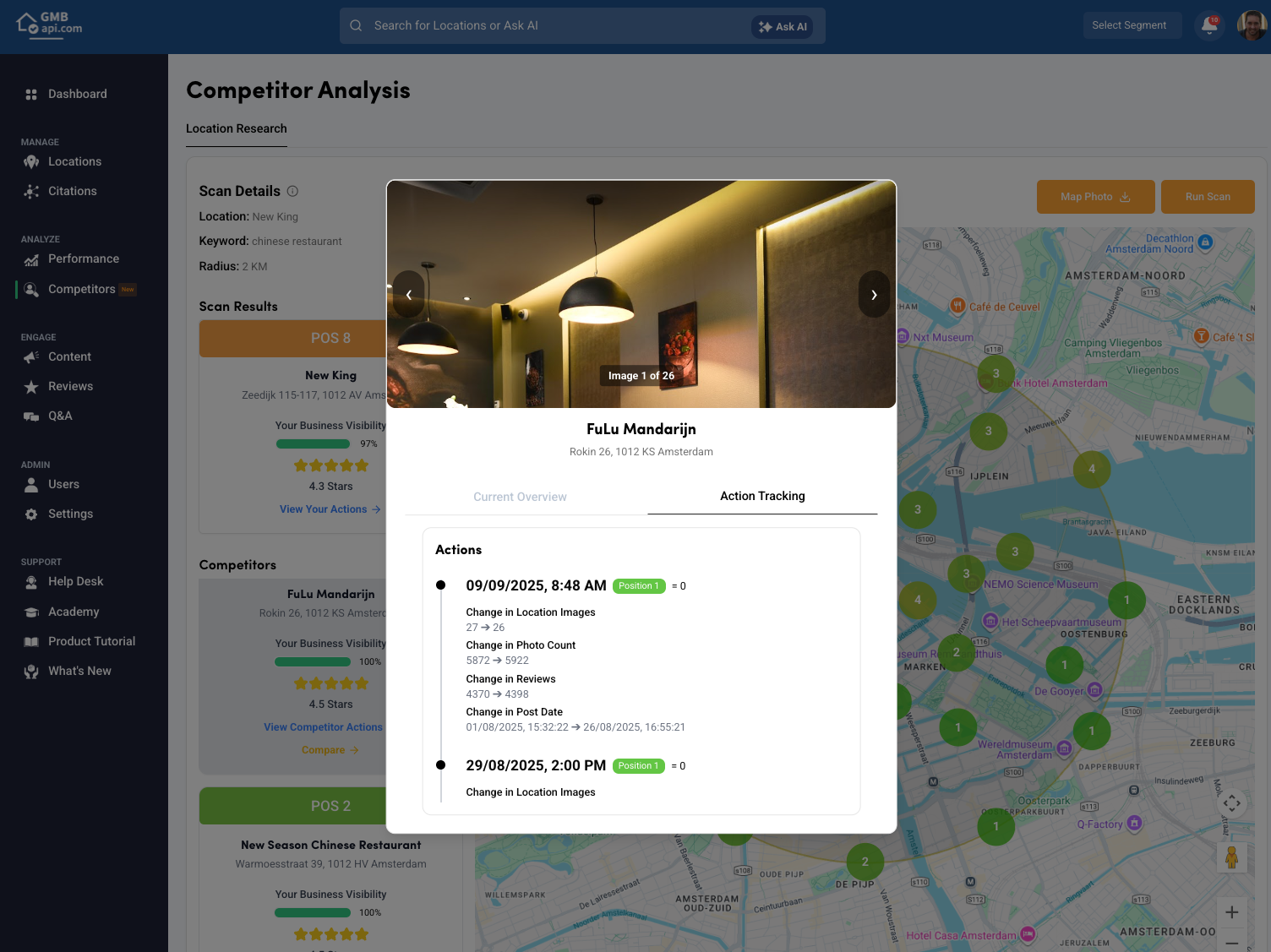Zoom in the map with plus icon
Screen dimensions: 1271x952
(x=1231, y=912)
